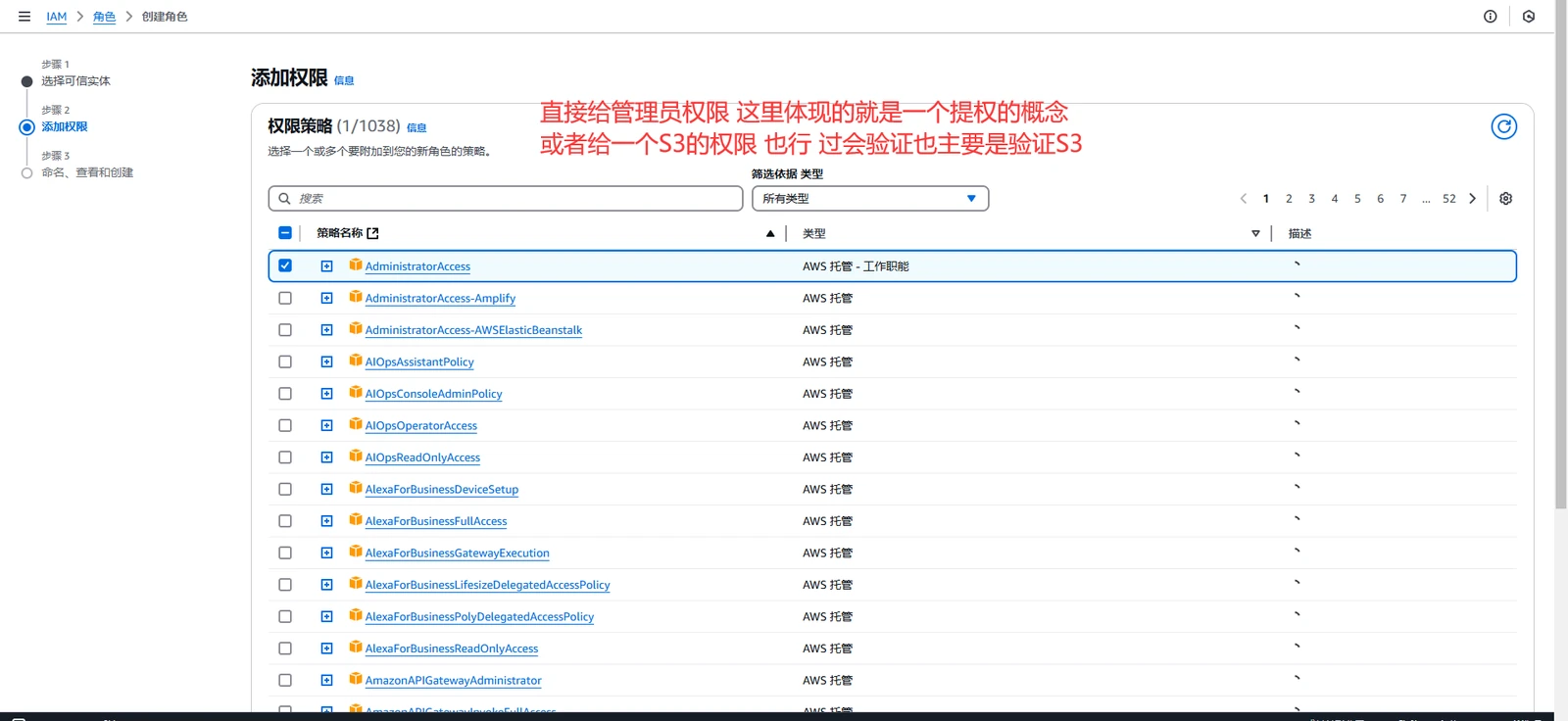This screenshot has width=1568, height=721.
Task: Click the policy cube icon for AlexaForBusinessFullAccess
Action: (x=356, y=520)
